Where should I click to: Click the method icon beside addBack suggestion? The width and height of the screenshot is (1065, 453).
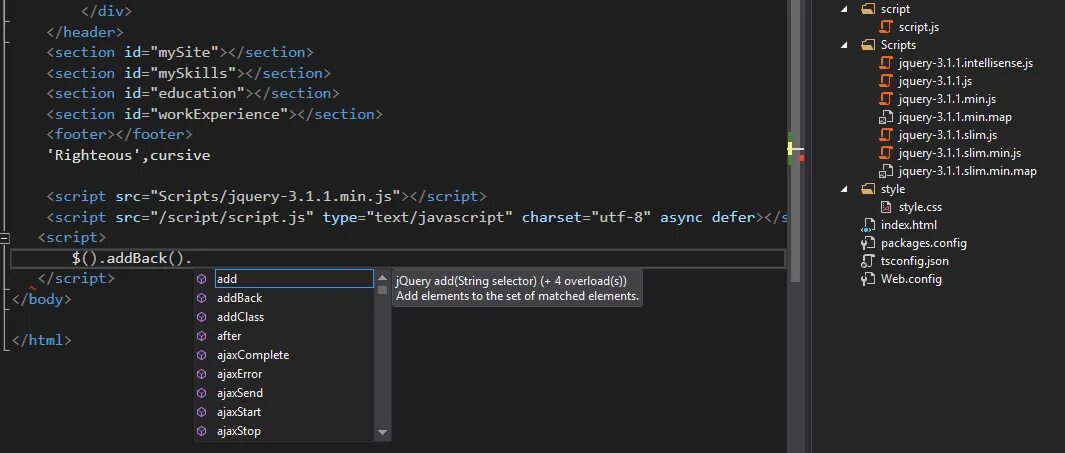[x=202, y=298]
